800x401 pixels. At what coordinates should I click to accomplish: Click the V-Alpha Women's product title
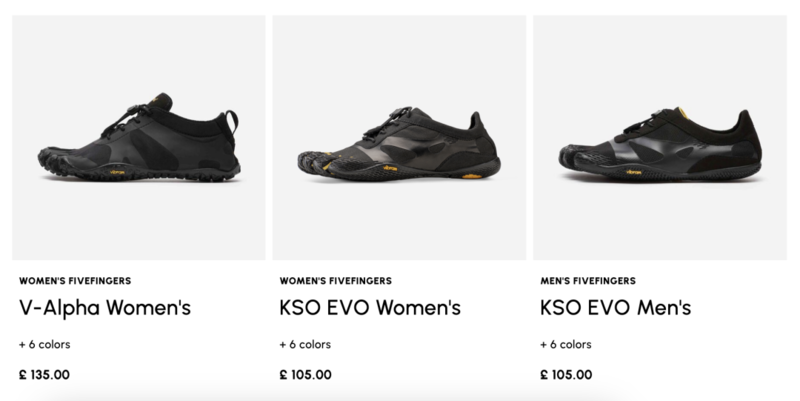pos(105,308)
